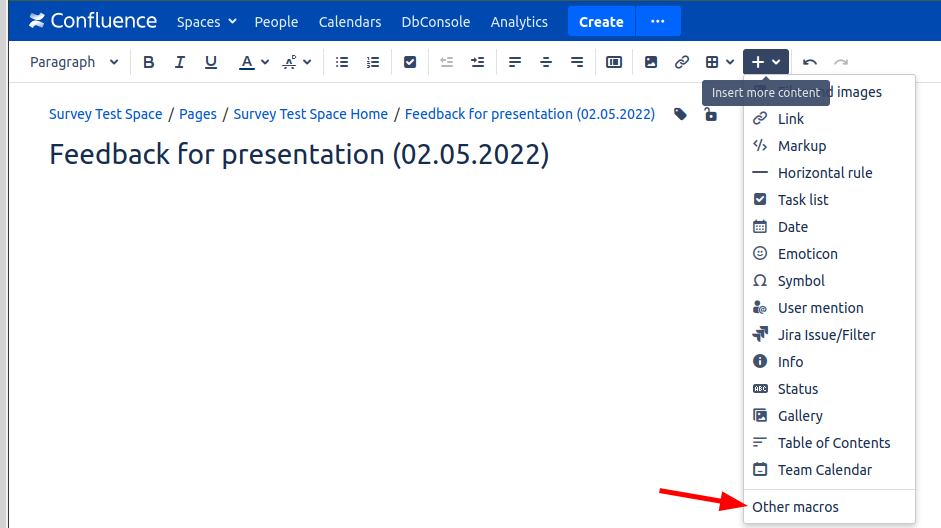The image size is (941, 528).
Task: Click the blue Create button
Action: coord(601,21)
